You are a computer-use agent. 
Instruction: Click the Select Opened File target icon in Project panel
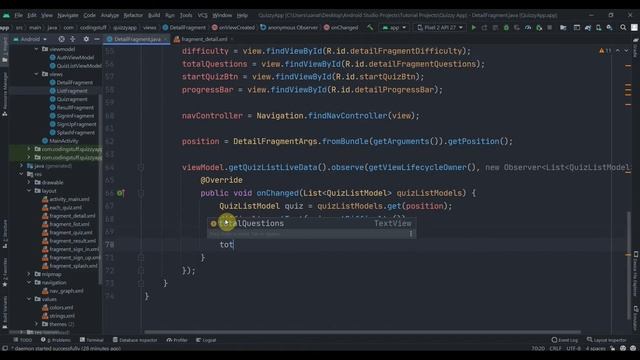pyautogui.click(x=61, y=39)
